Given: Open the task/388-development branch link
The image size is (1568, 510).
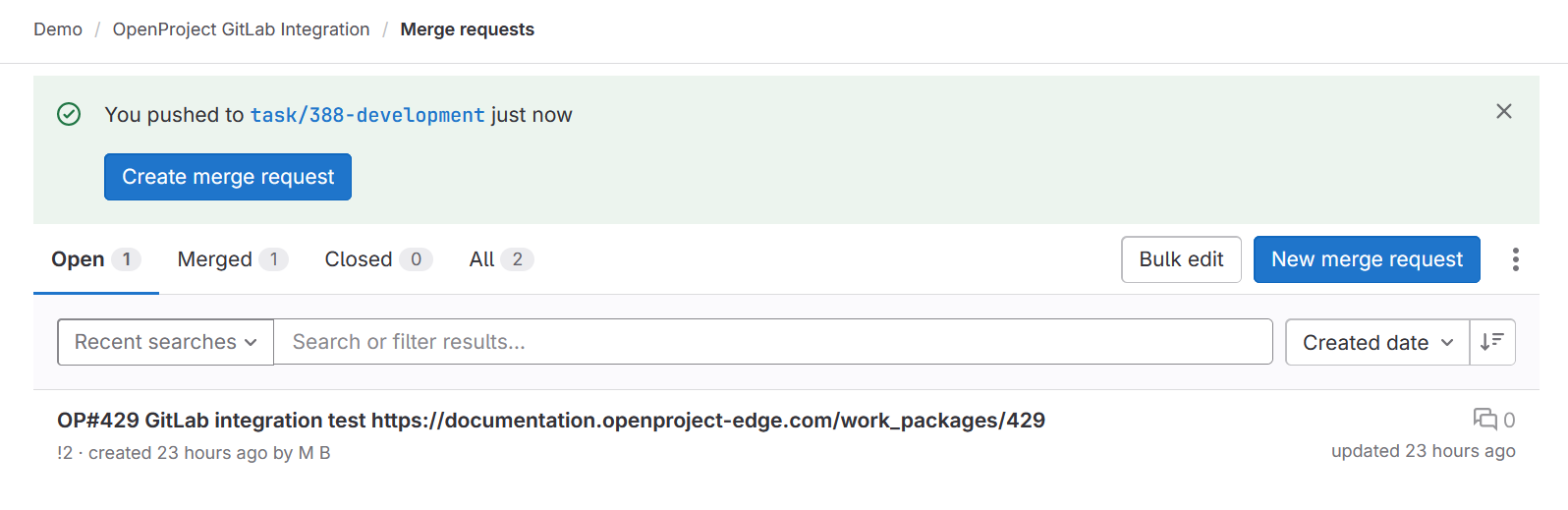Looking at the screenshot, I should click(367, 115).
